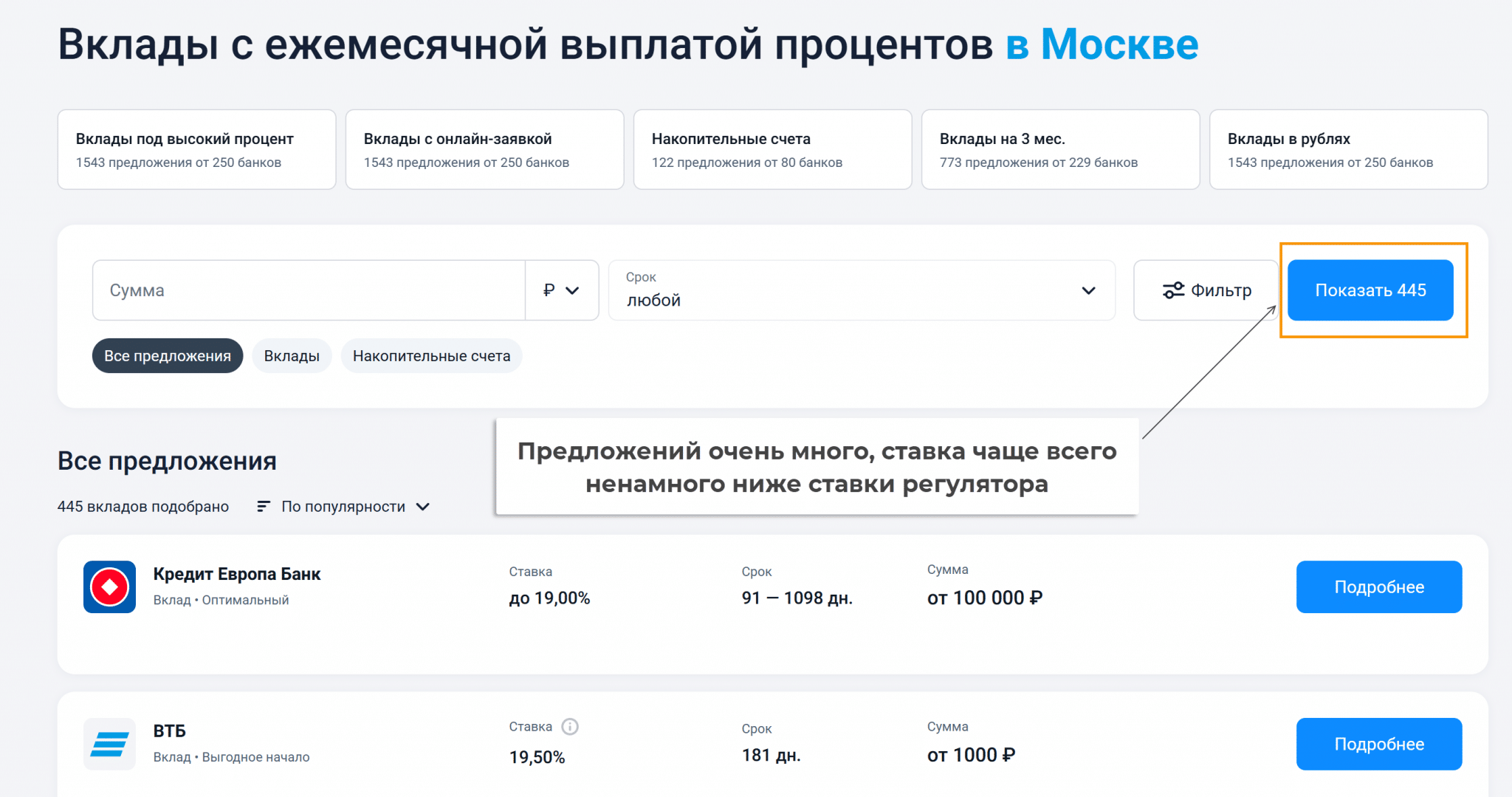Click Подробнее for Кредит Европа Банк
The image size is (1512, 797).
pyautogui.click(x=1379, y=587)
